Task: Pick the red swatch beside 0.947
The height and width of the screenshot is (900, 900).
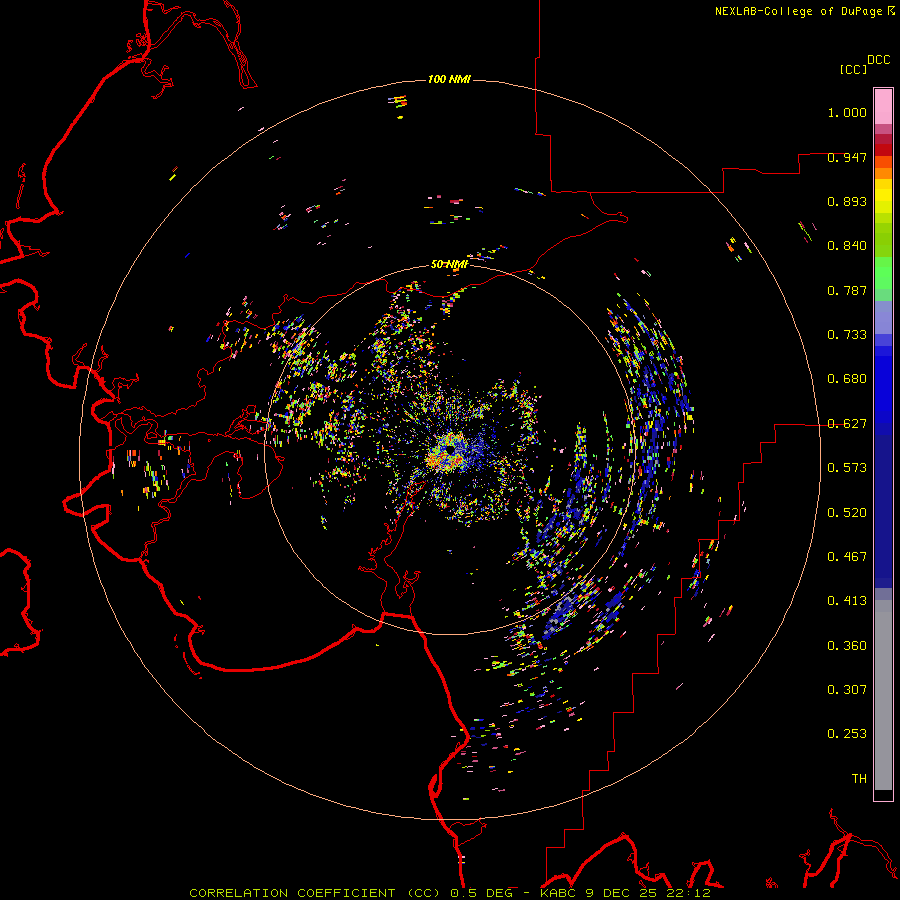Action: [x=883, y=150]
